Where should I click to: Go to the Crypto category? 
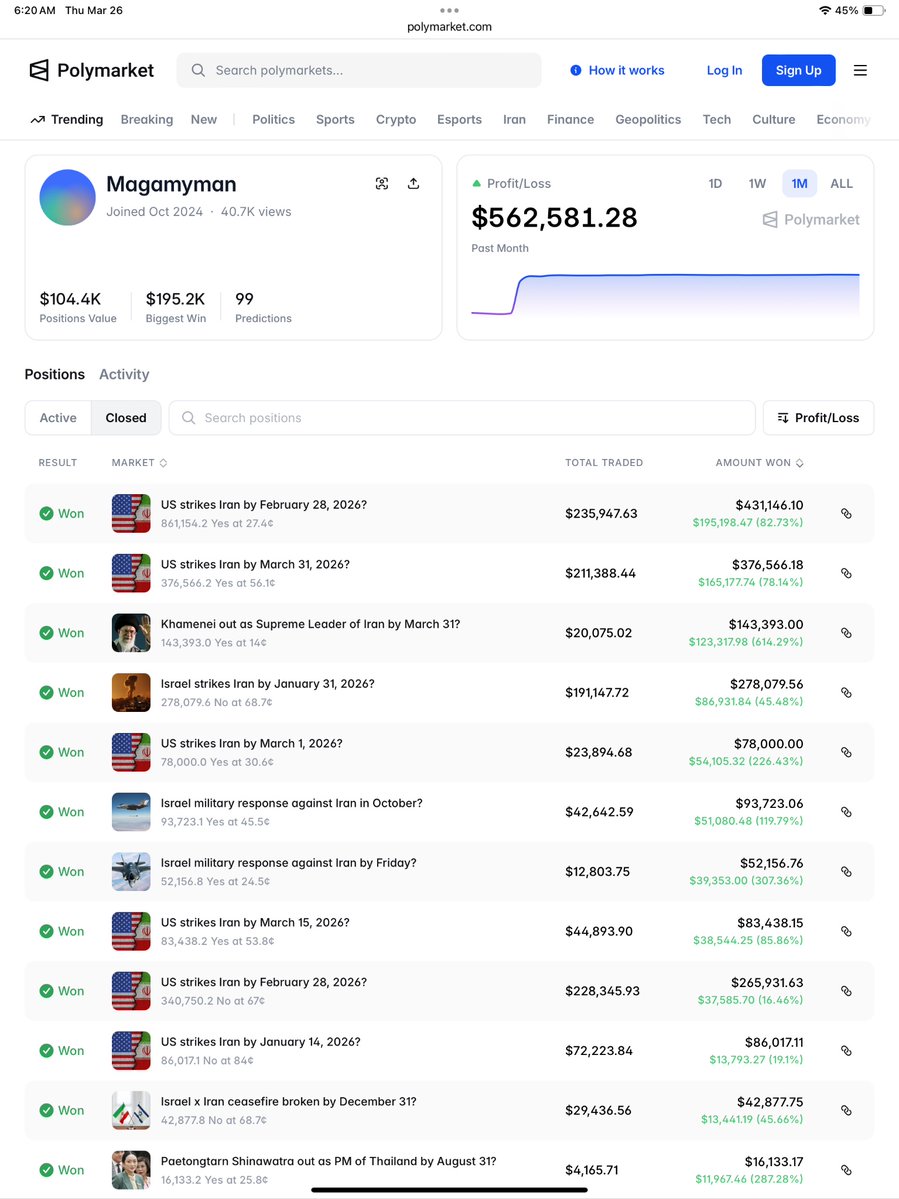[396, 120]
